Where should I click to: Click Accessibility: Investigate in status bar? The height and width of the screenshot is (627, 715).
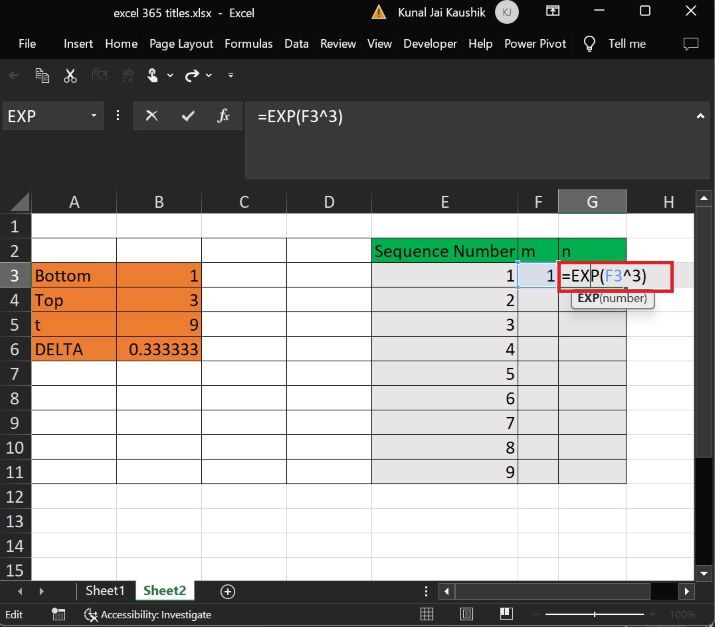point(148,615)
